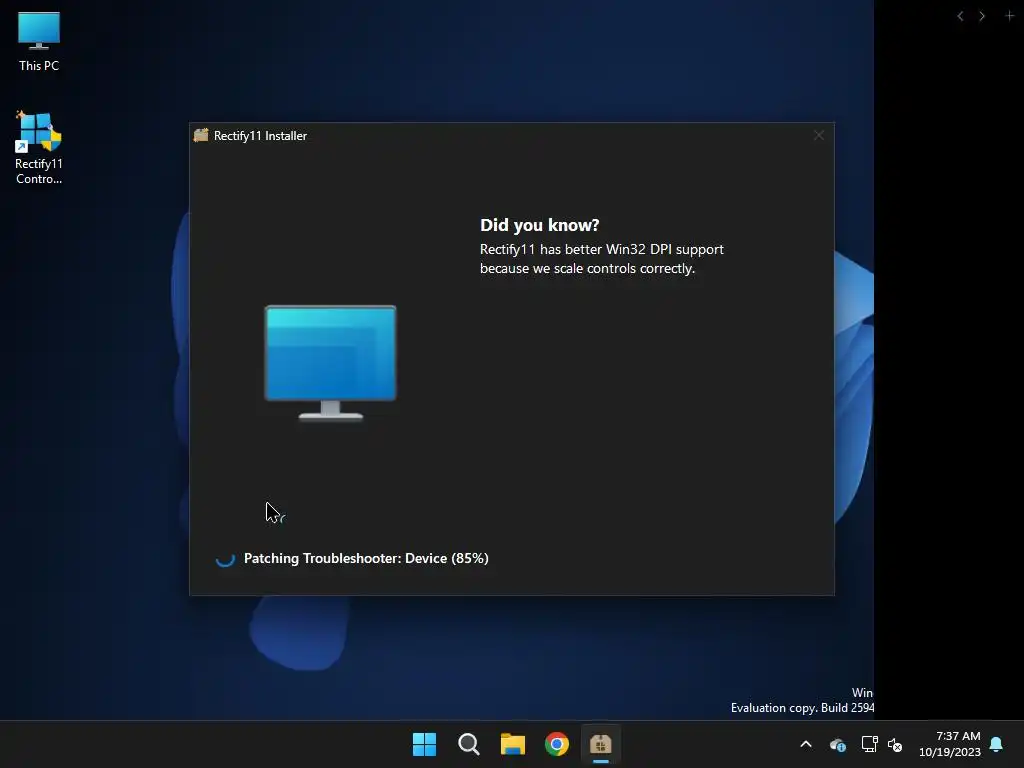1024x768 pixels.
Task: Open taskbar Search
Action: tap(468, 744)
